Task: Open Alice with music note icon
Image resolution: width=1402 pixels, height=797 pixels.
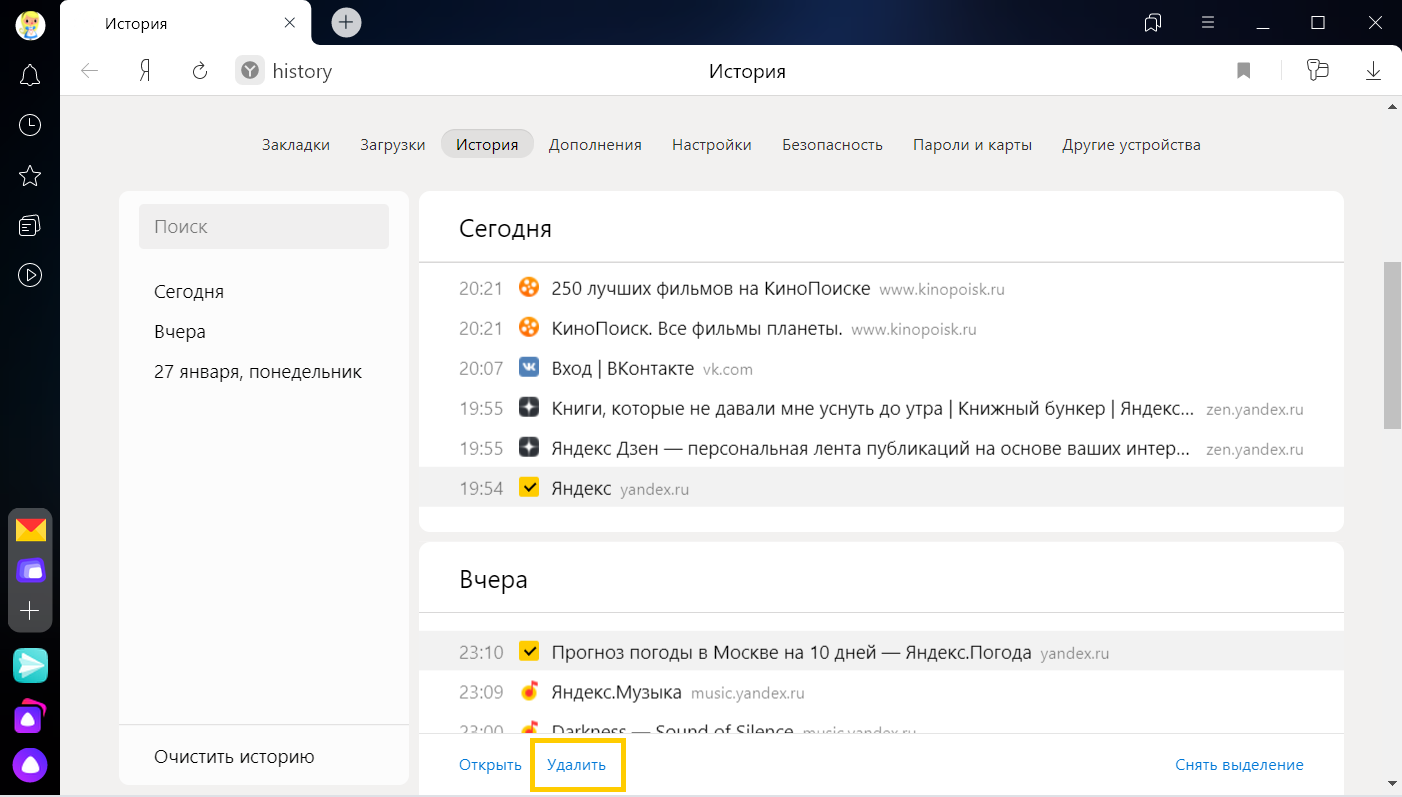Action: [30, 716]
